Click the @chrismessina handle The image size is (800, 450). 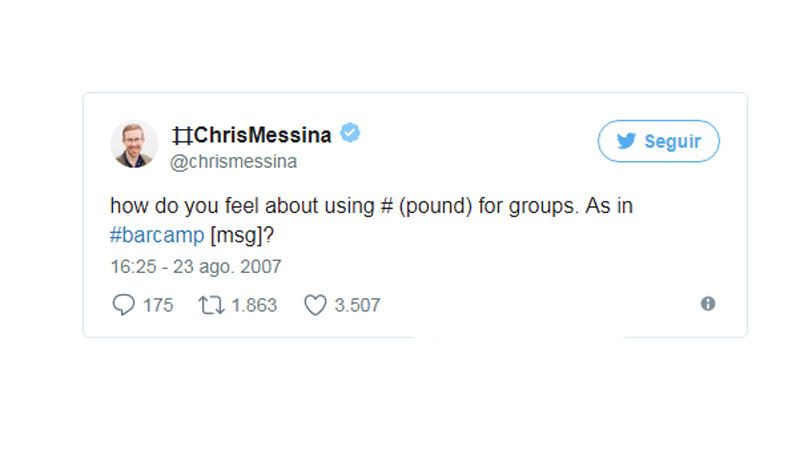pos(235,161)
